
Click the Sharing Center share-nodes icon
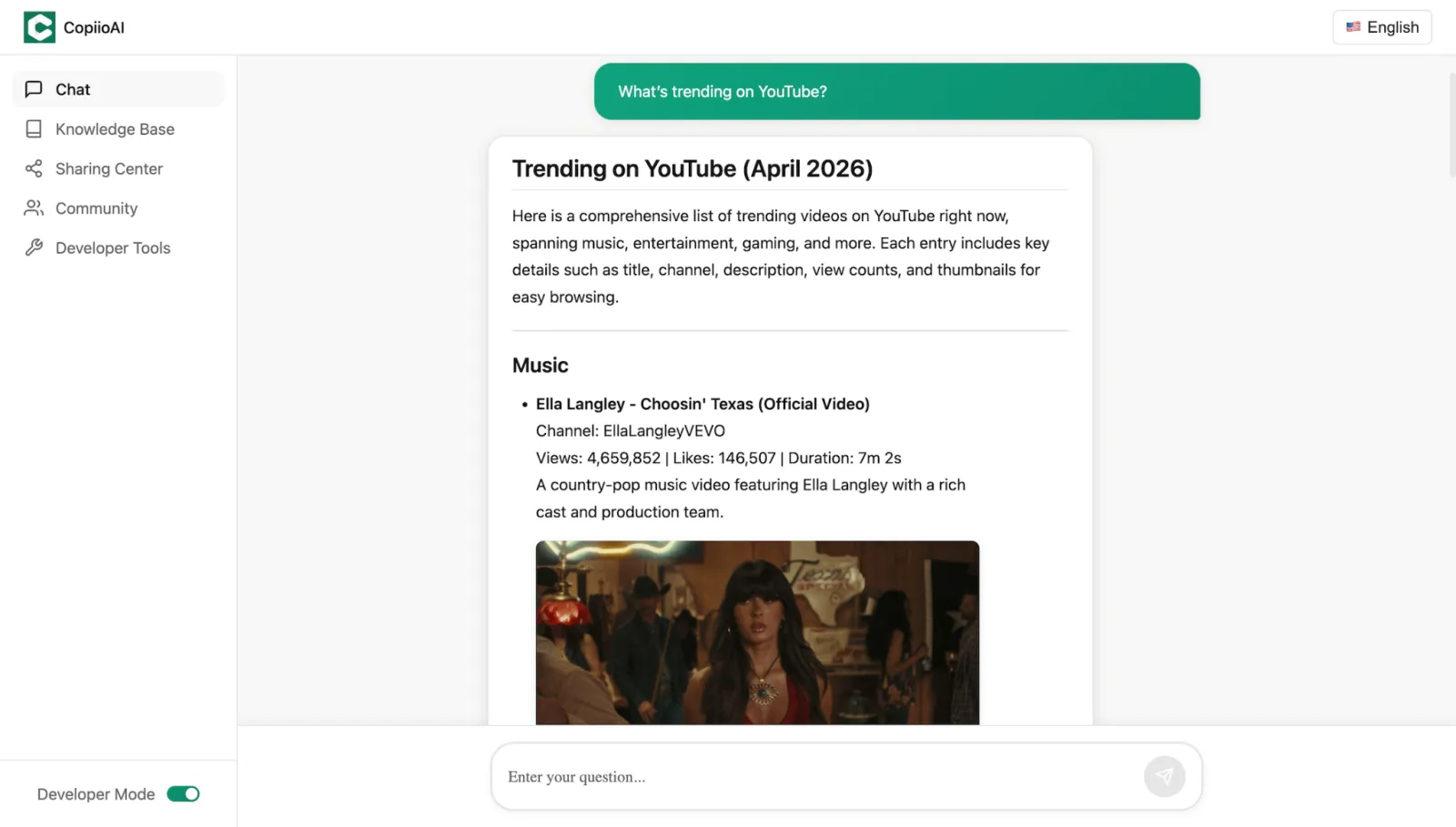(34, 168)
